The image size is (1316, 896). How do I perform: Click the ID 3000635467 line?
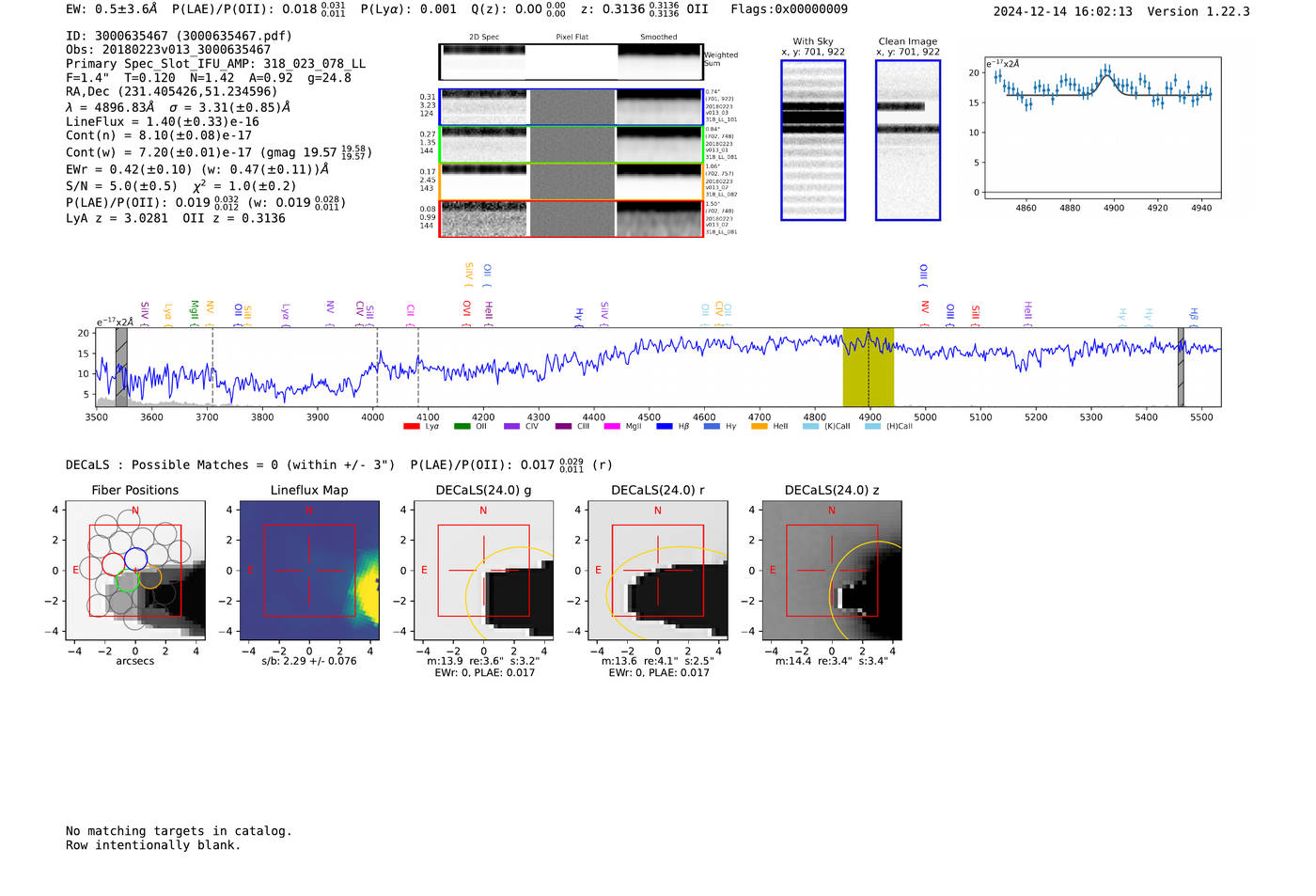(180, 36)
